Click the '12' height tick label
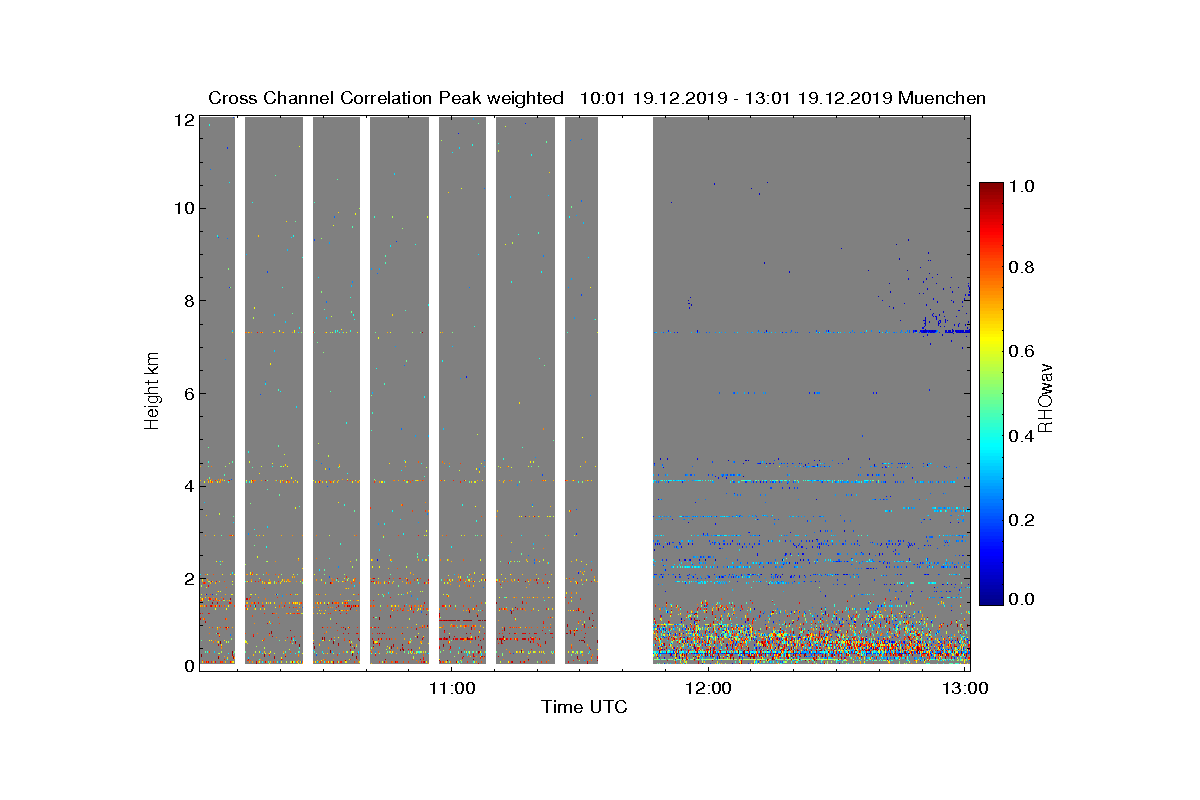The height and width of the screenshot is (800, 1200). [x=182, y=119]
